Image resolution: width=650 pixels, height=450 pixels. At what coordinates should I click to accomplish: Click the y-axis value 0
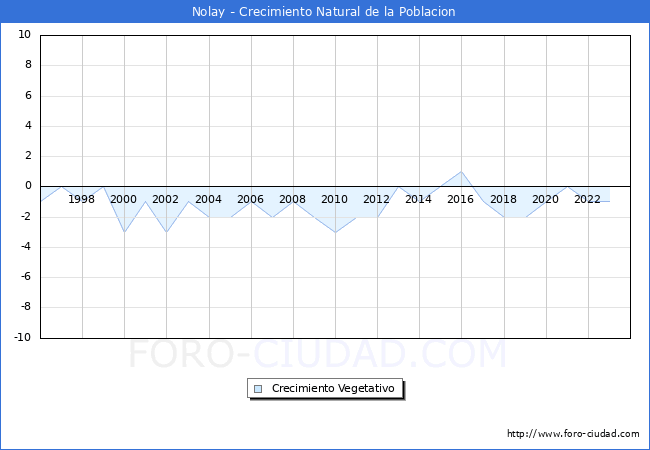[28, 186]
